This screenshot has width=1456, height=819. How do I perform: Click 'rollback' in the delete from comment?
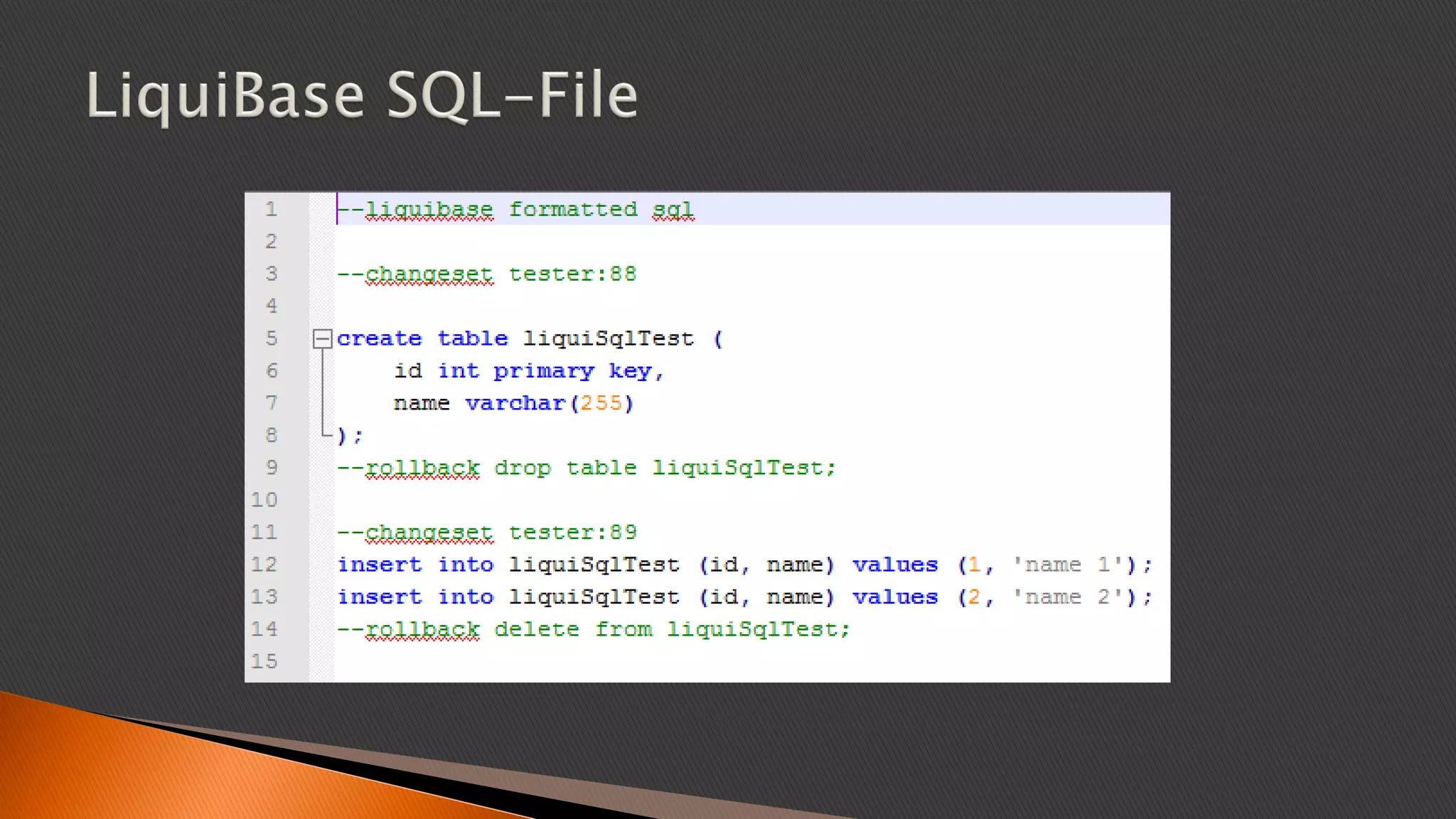[422, 630]
